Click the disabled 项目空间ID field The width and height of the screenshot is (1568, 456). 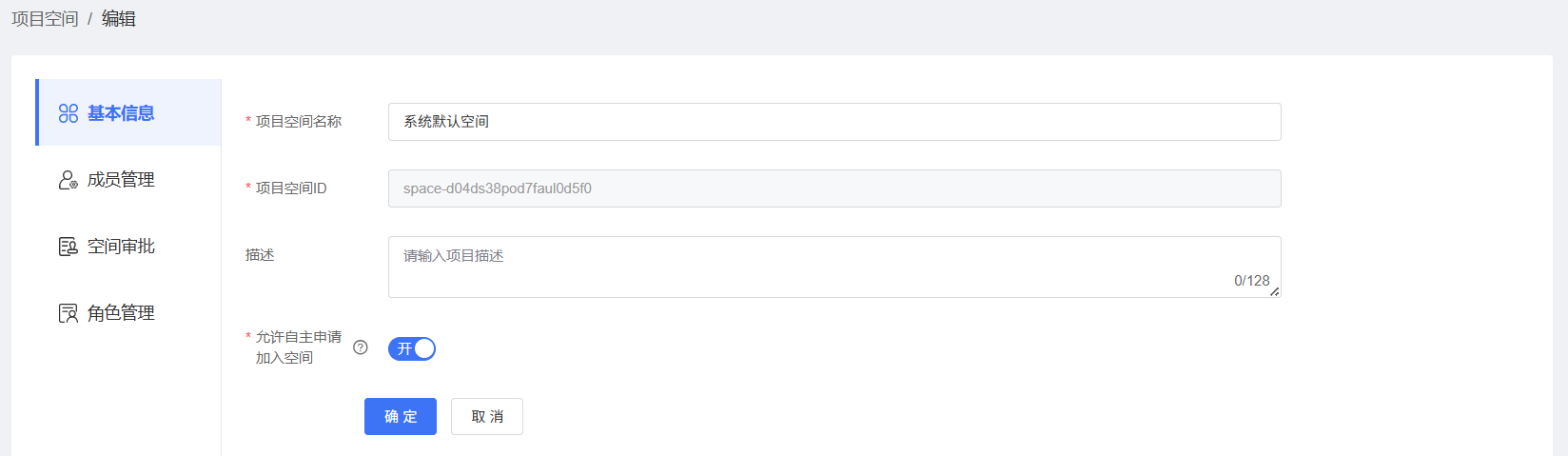coord(833,188)
